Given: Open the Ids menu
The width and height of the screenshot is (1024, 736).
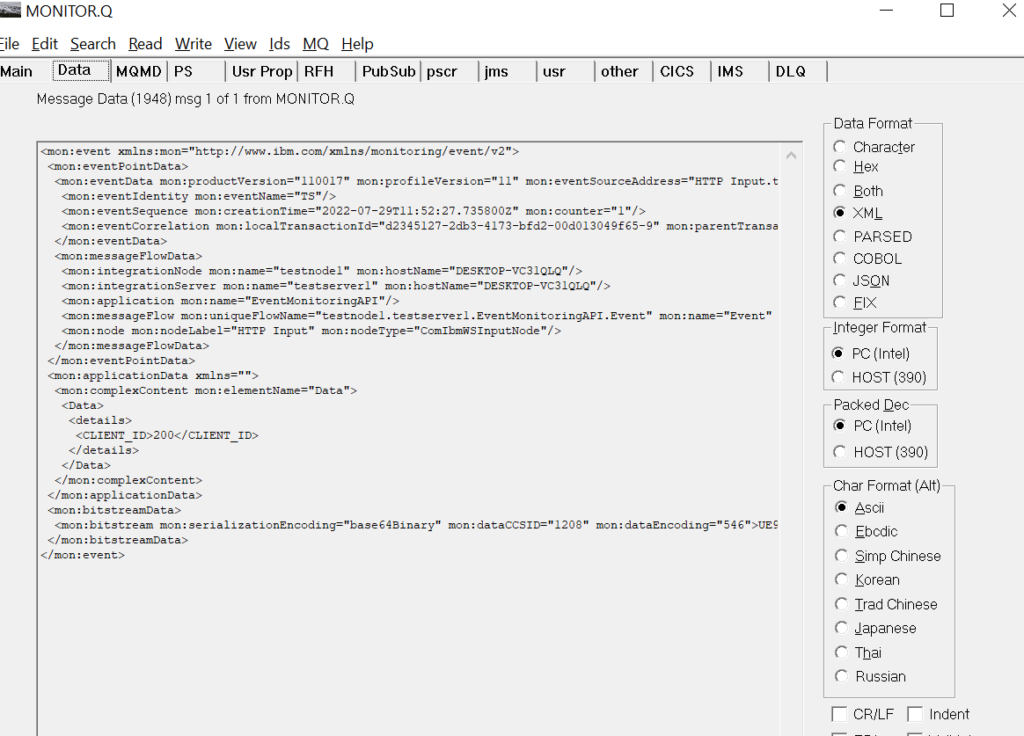Looking at the screenshot, I should click(x=279, y=44).
